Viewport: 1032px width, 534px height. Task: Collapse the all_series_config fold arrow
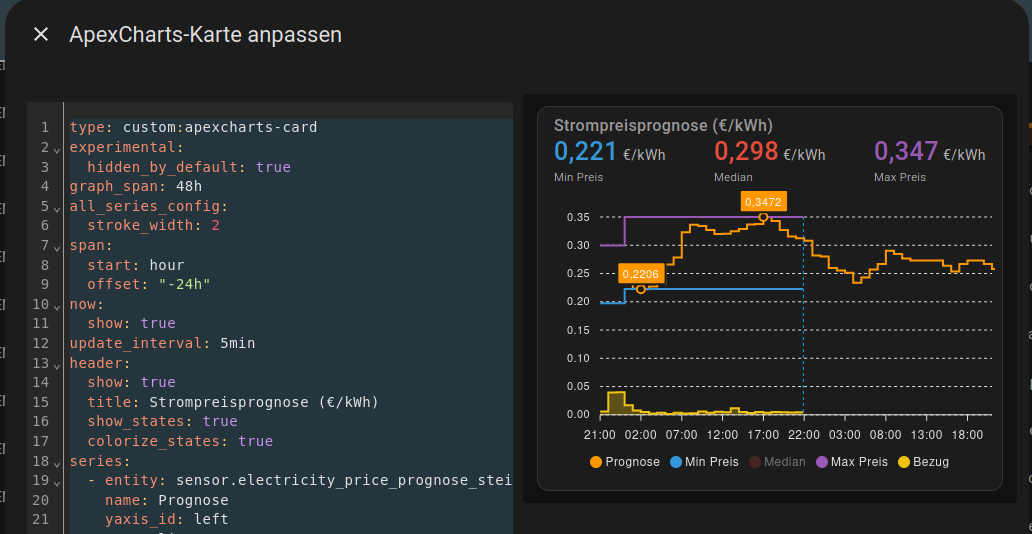(x=57, y=207)
